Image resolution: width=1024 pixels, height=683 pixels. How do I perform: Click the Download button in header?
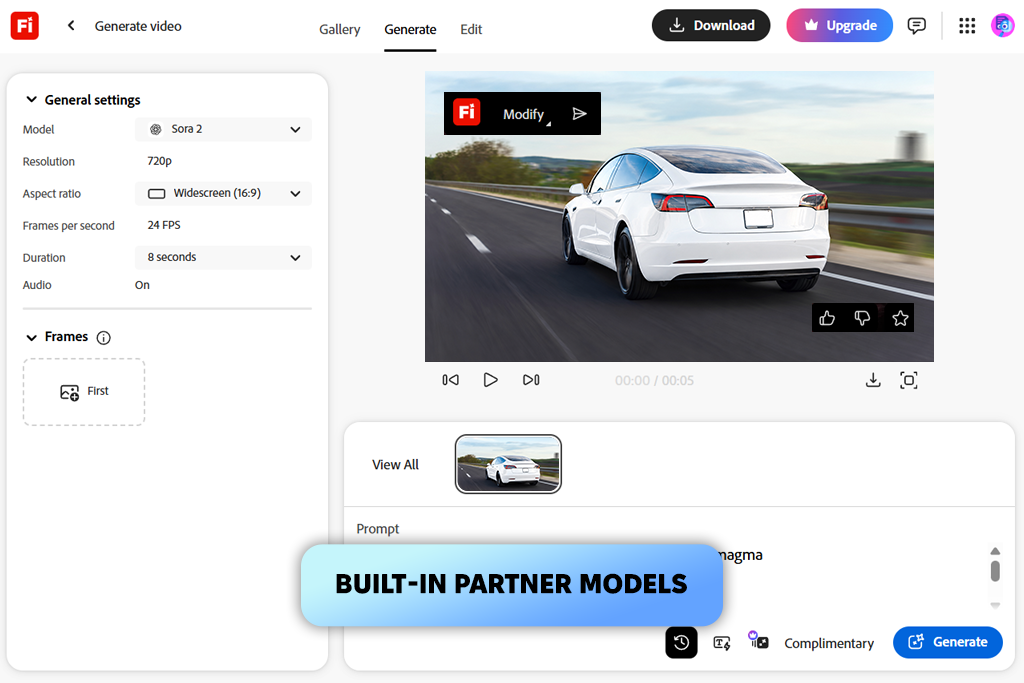click(x=711, y=25)
